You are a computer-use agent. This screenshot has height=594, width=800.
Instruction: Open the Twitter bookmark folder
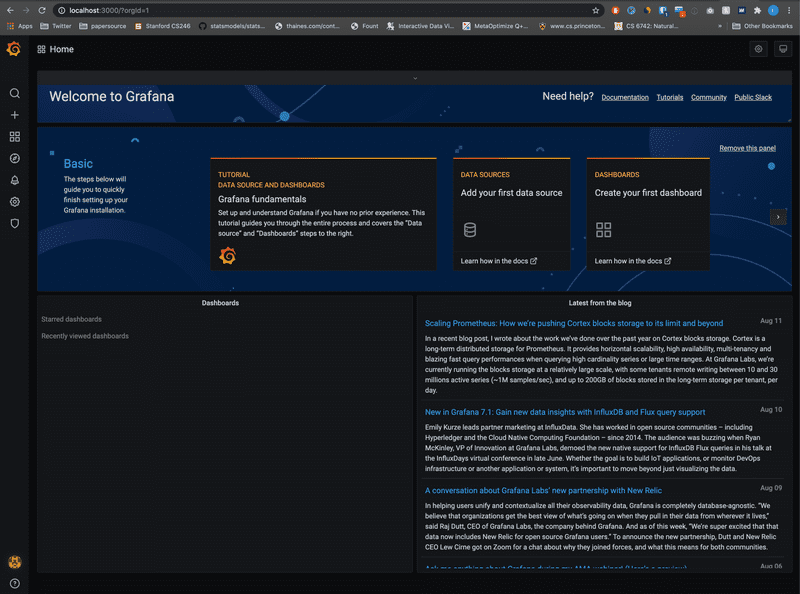coord(56,26)
